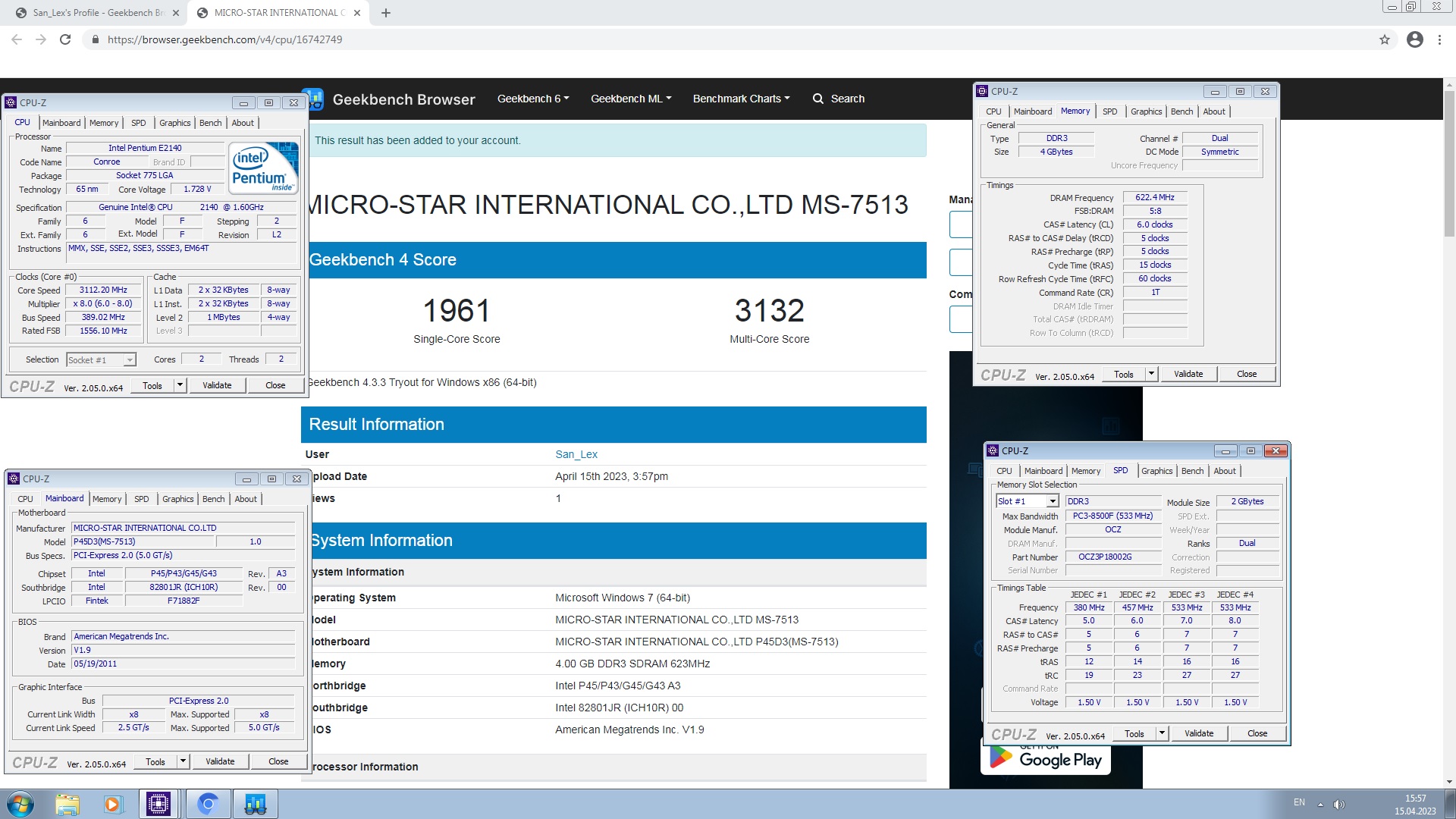Bookmark this page with the star icon
This screenshot has height=819, width=1456.
click(x=1385, y=39)
